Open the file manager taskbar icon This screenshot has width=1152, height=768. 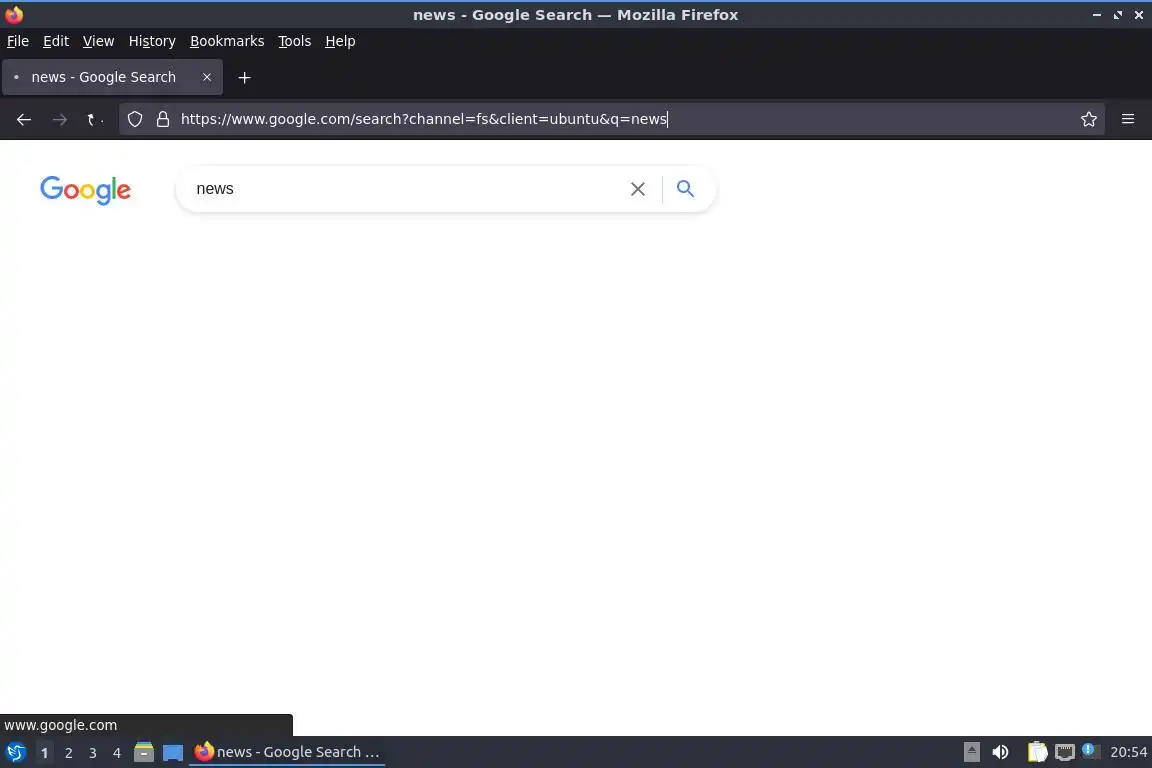[x=144, y=752]
